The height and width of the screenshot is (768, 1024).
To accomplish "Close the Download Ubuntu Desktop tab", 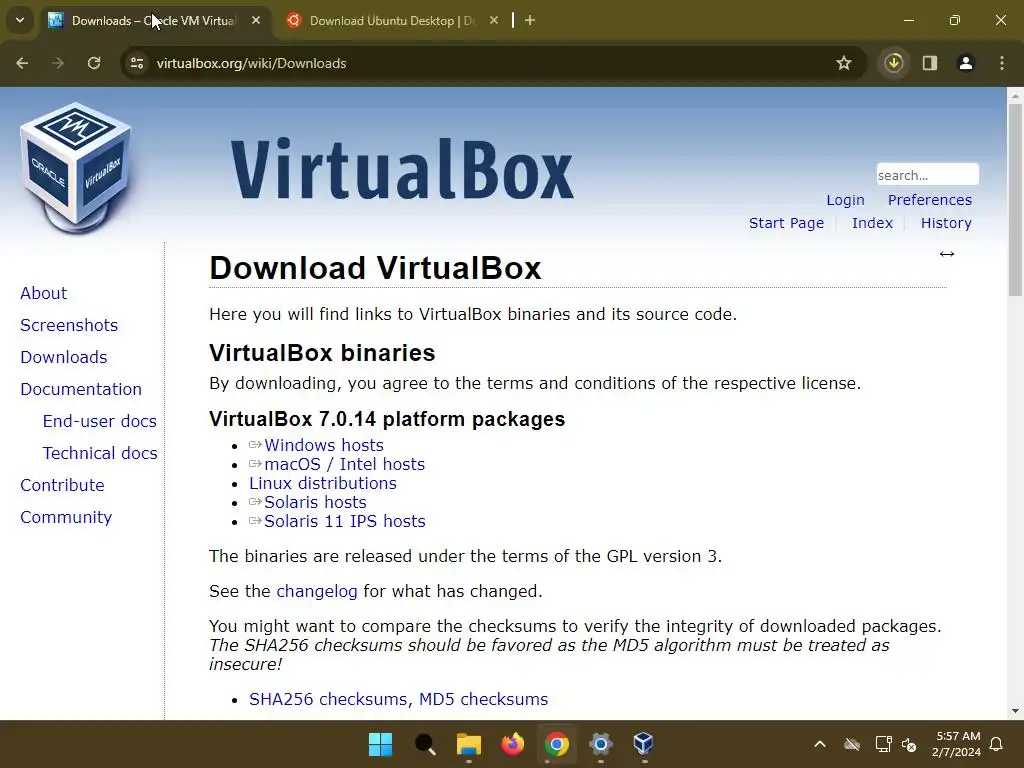I will (x=494, y=20).
